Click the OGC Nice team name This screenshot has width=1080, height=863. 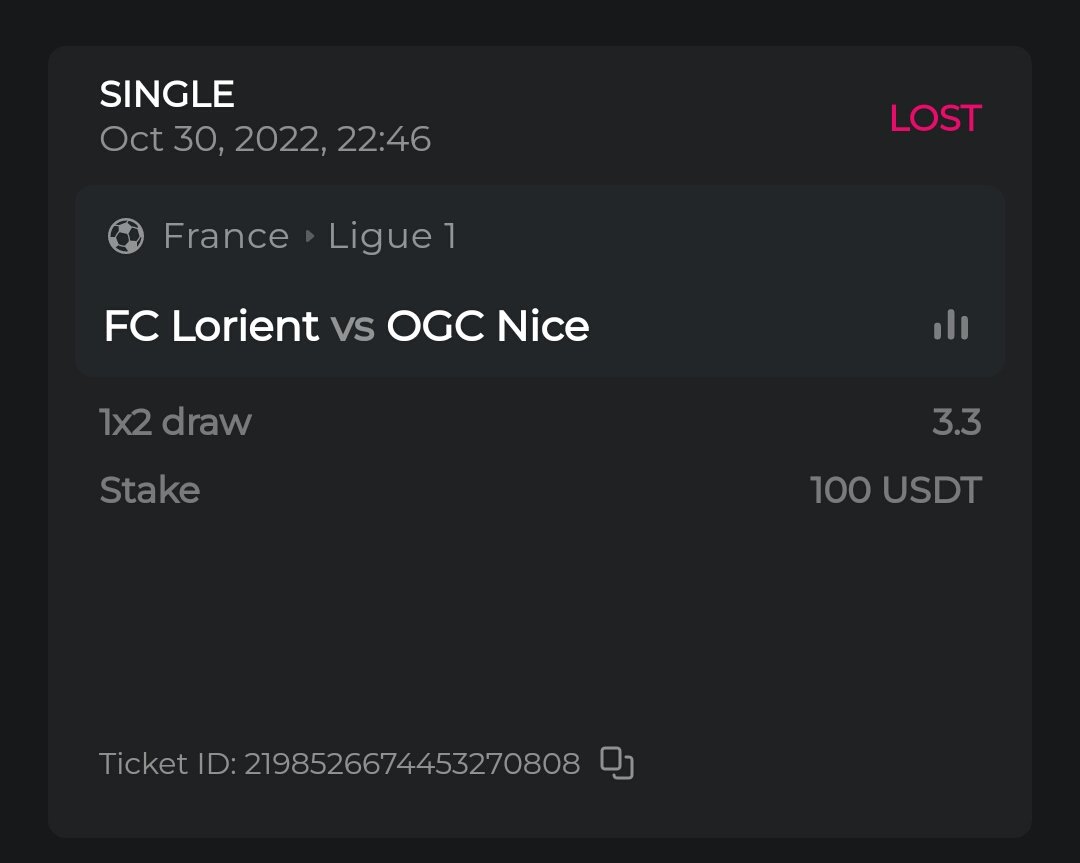coord(488,326)
